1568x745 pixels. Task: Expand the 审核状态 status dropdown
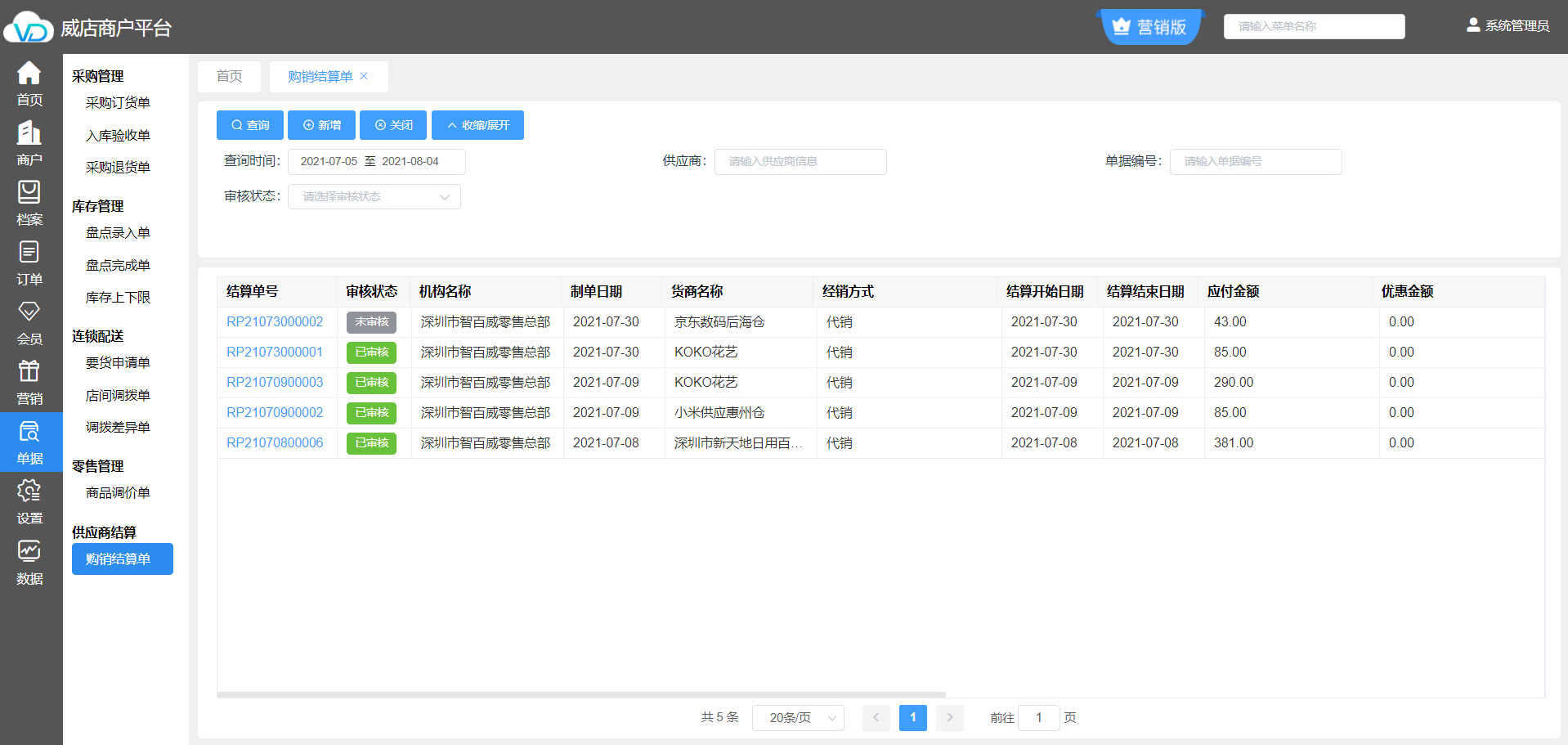click(x=374, y=196)
